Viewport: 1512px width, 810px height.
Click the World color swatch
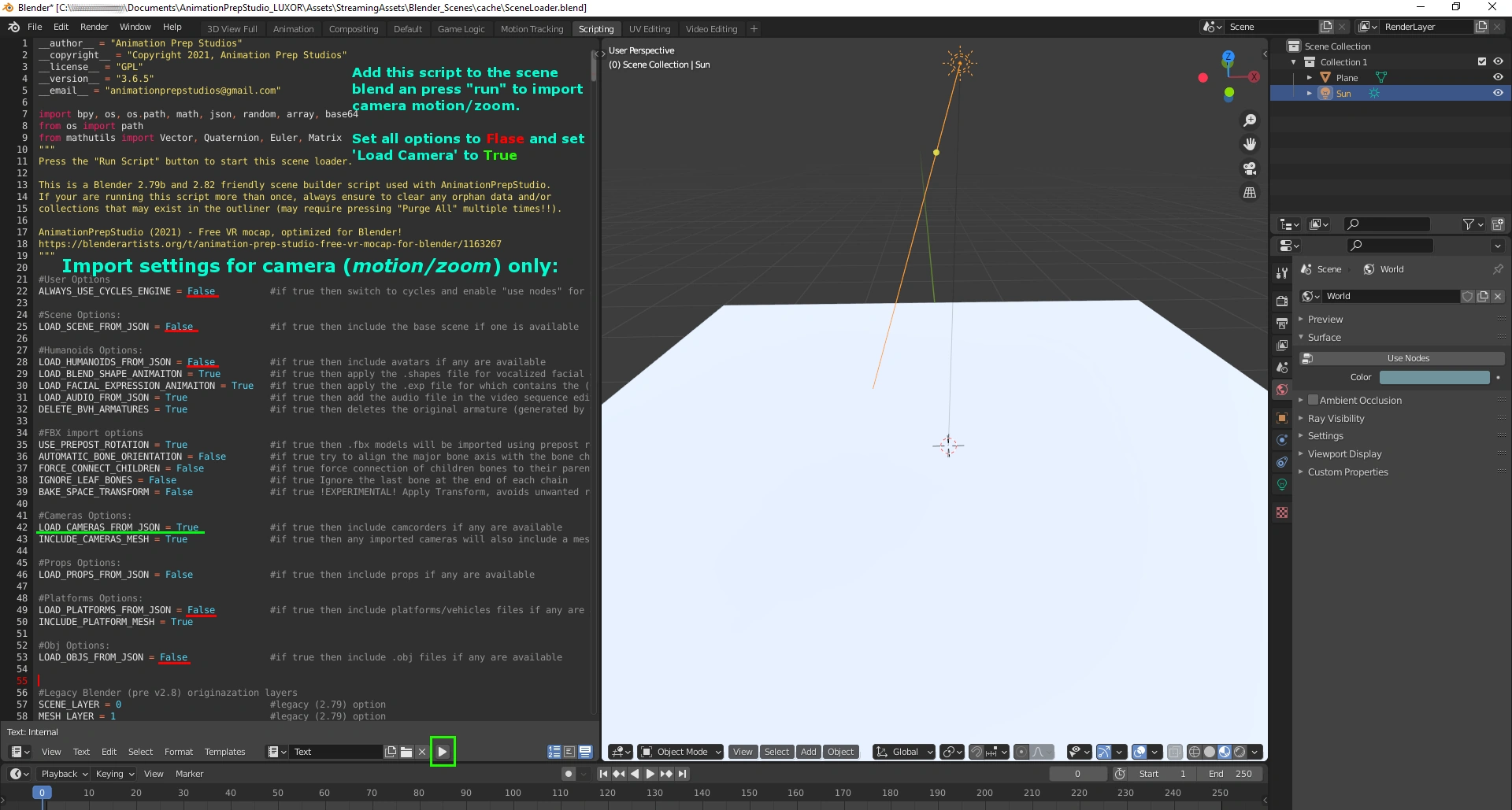1434,377
